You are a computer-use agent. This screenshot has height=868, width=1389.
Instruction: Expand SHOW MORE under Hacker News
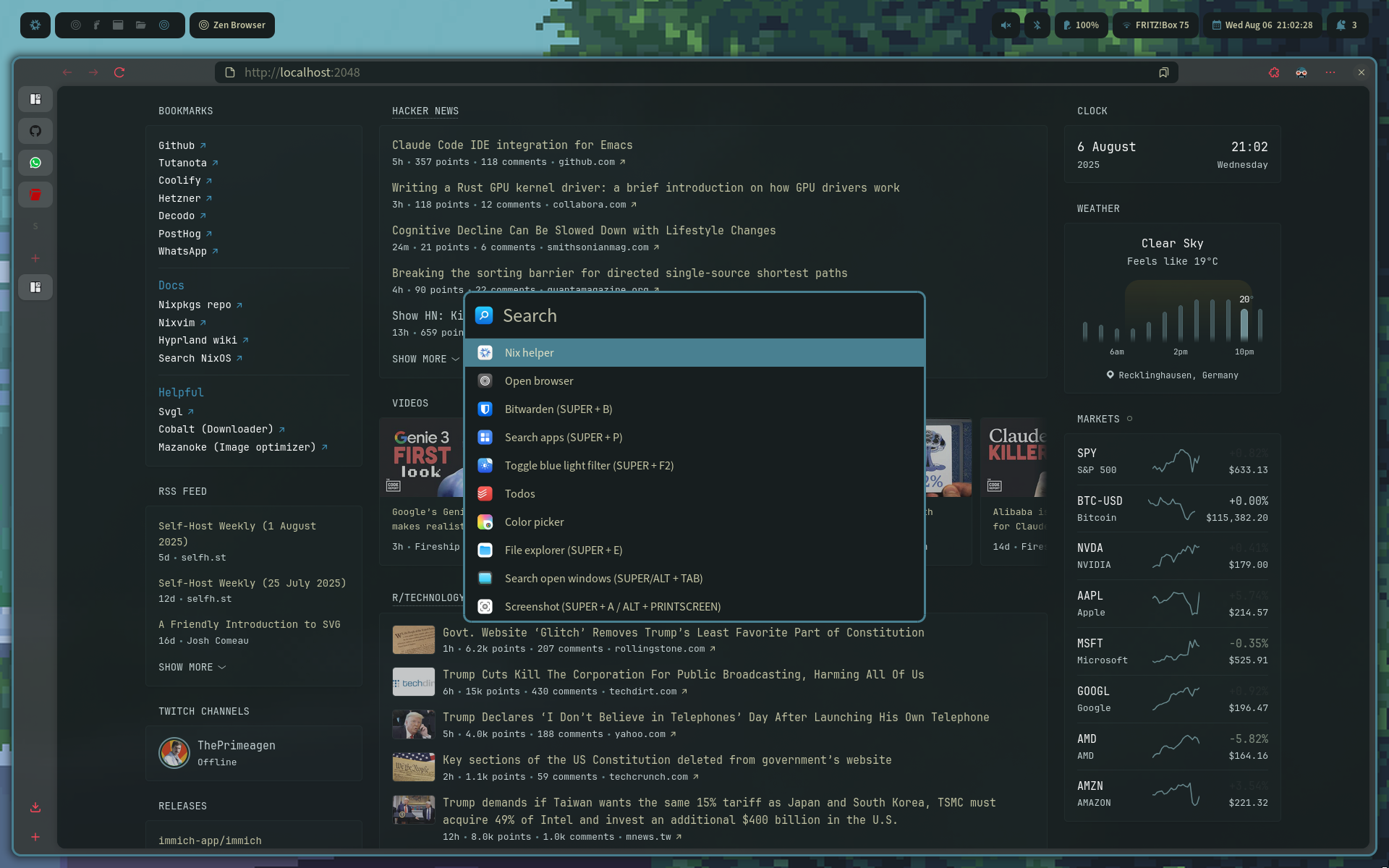click(x=425, y=359)
